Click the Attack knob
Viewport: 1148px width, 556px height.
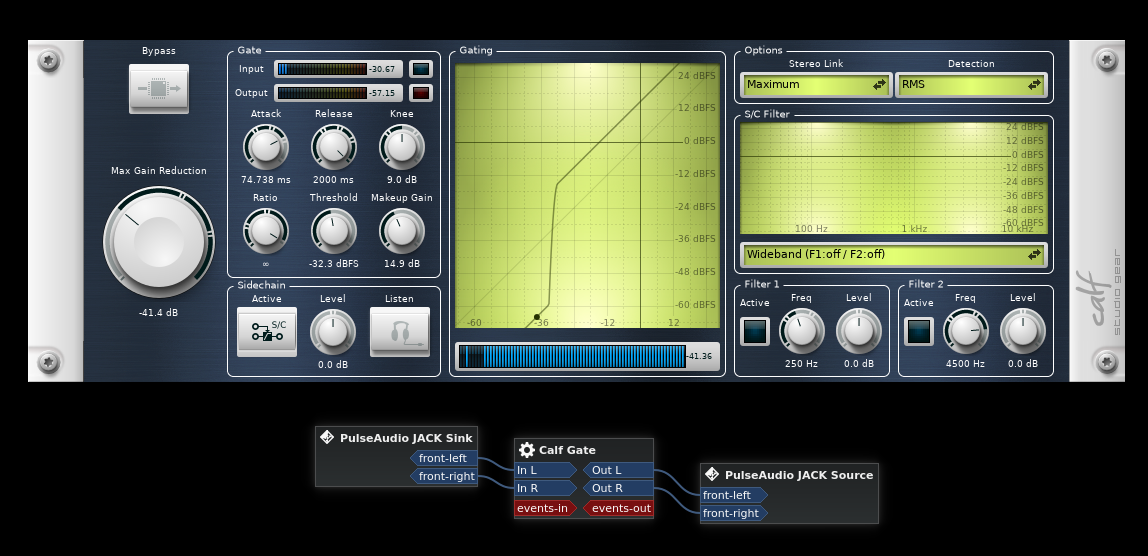point(266,147)
